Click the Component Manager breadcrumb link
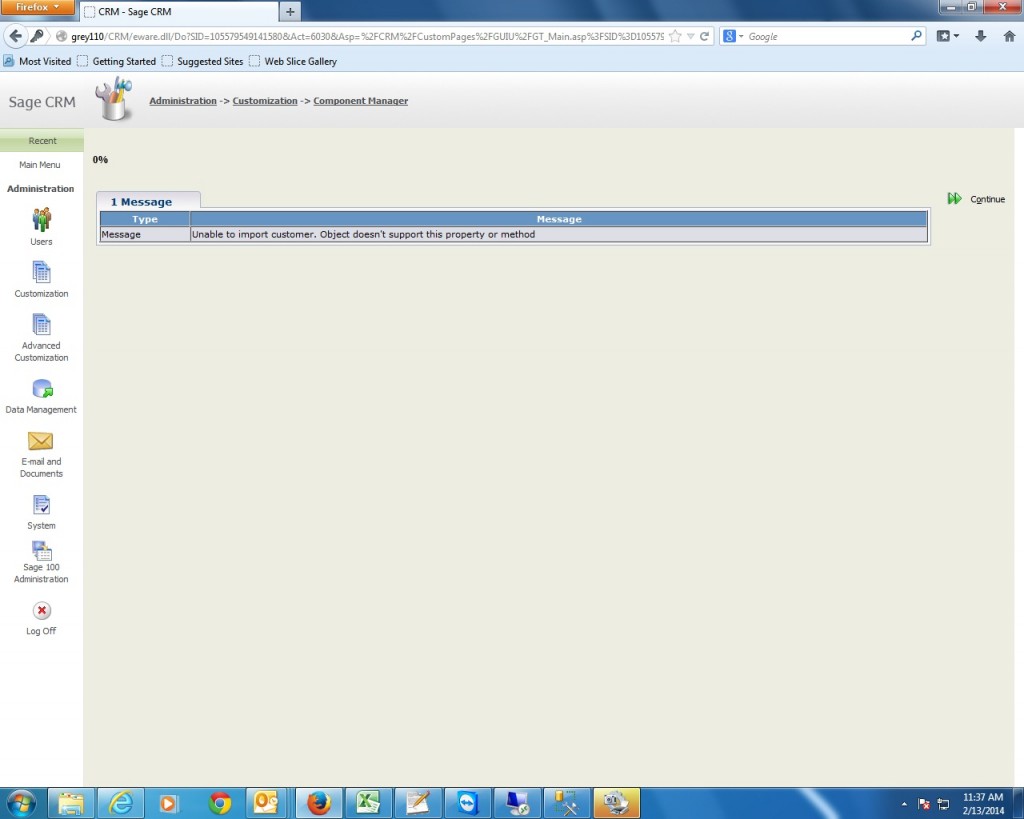 click(x=360, y=101)
